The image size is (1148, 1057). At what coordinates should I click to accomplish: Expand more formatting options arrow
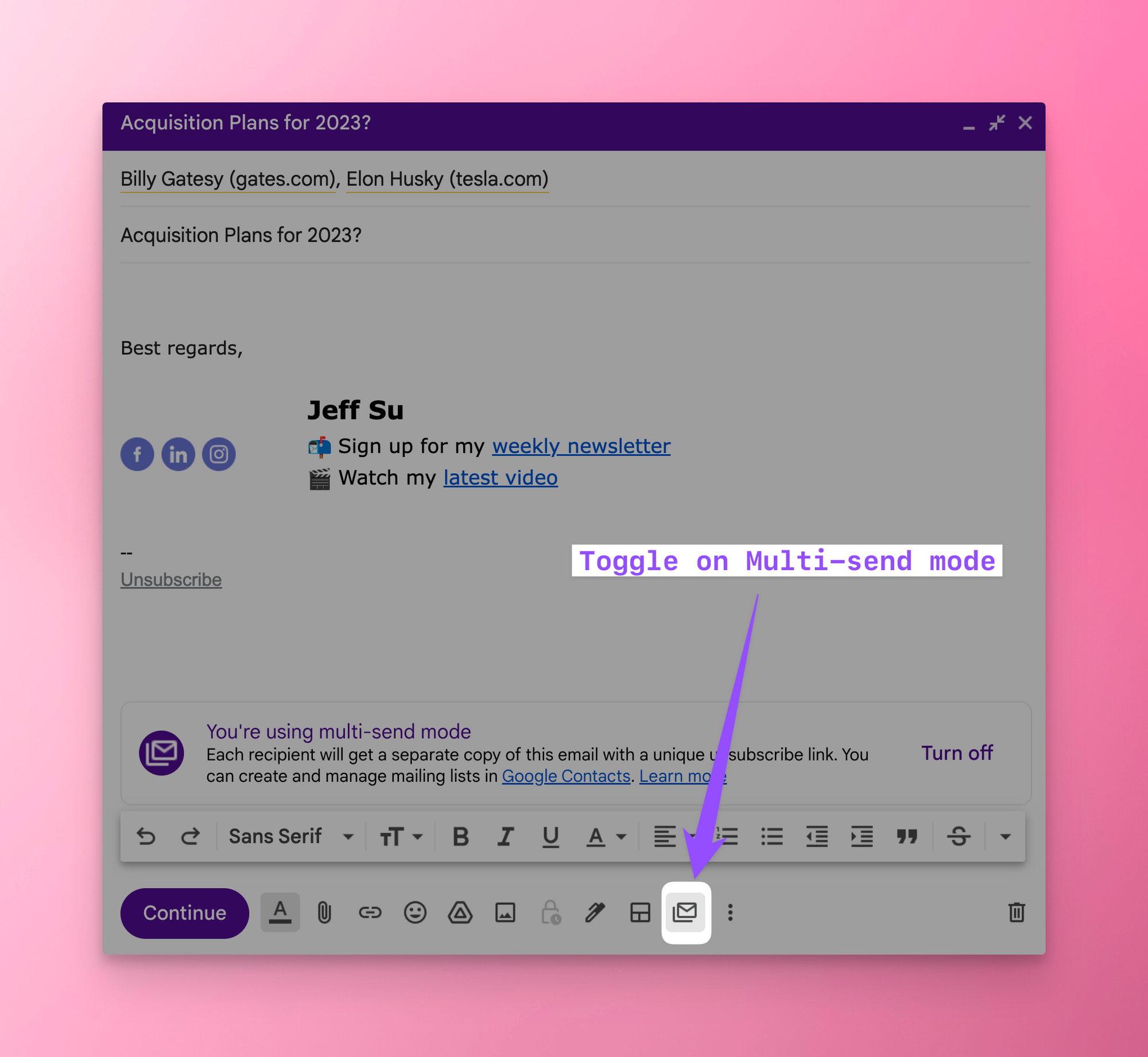tap(1004, 837)
